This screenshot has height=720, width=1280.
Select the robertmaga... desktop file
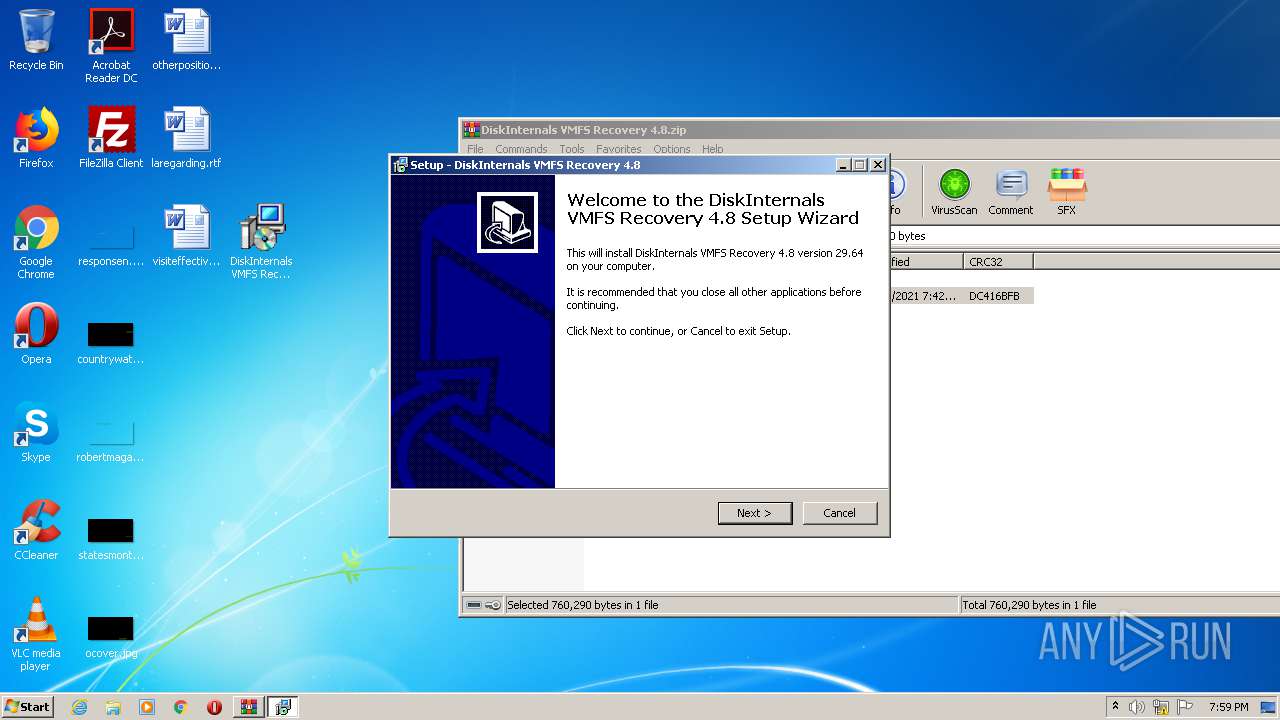point(111,440)
